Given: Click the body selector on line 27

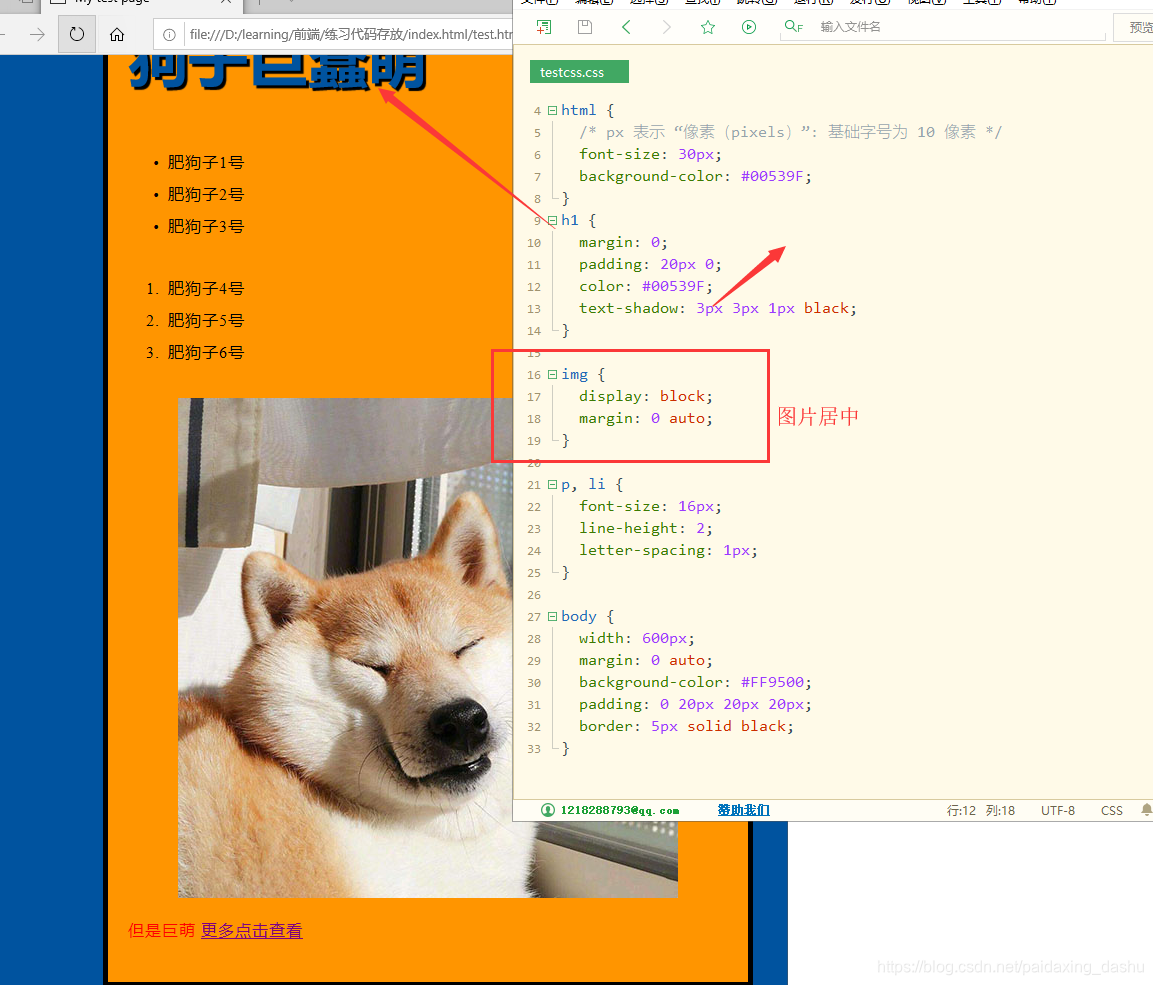Looking at the screenshot, I should click(579, 617).
